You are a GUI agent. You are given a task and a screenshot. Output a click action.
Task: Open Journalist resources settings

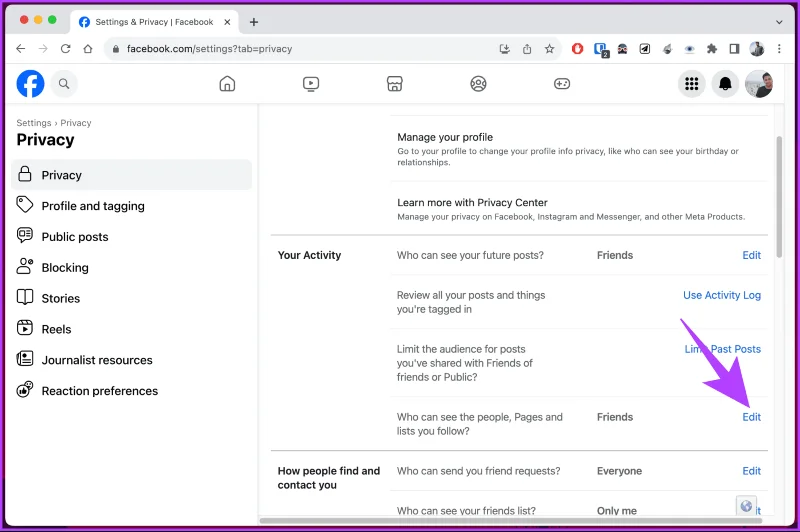click(131, 360)
